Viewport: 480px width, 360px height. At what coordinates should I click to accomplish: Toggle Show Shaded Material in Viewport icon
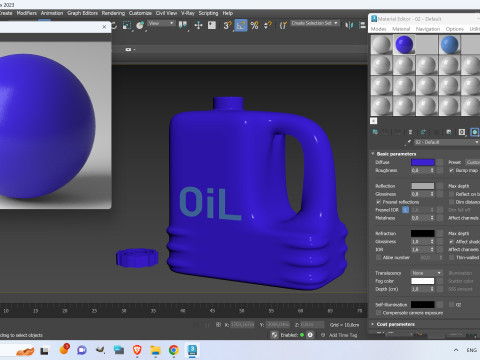point(474,132)
